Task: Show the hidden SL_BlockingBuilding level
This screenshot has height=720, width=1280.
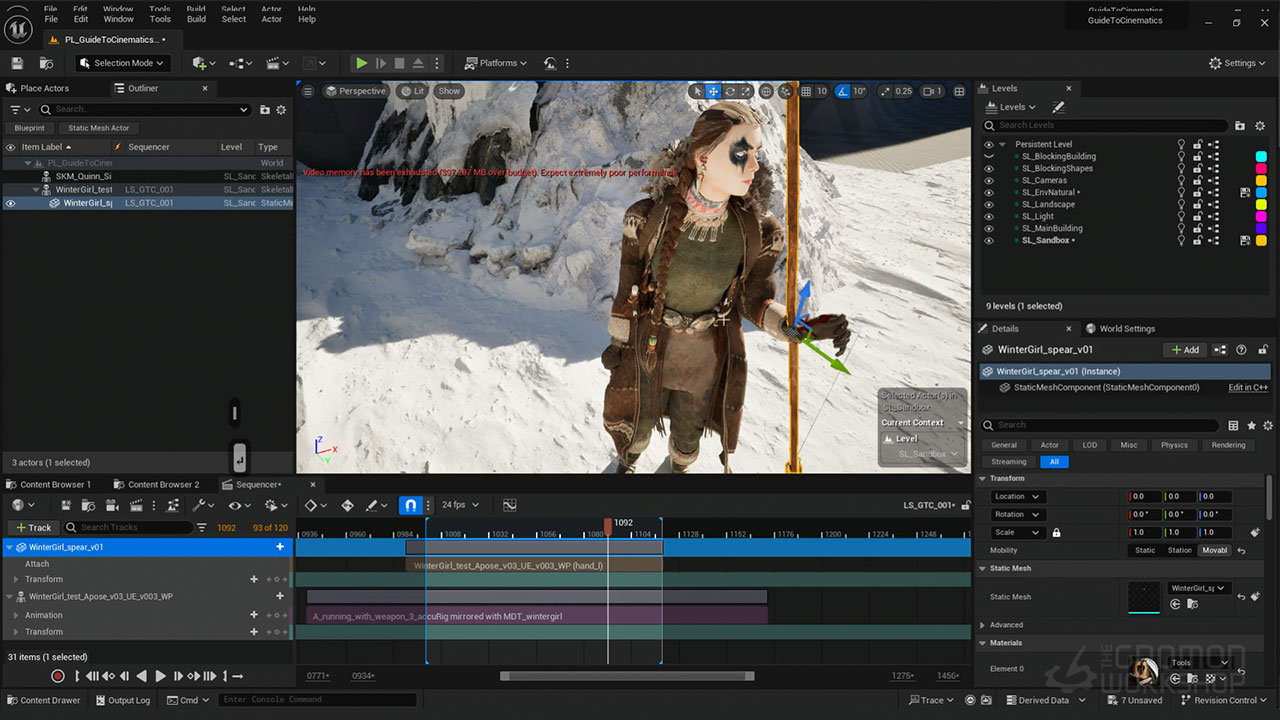Action: tap(989, 157)
